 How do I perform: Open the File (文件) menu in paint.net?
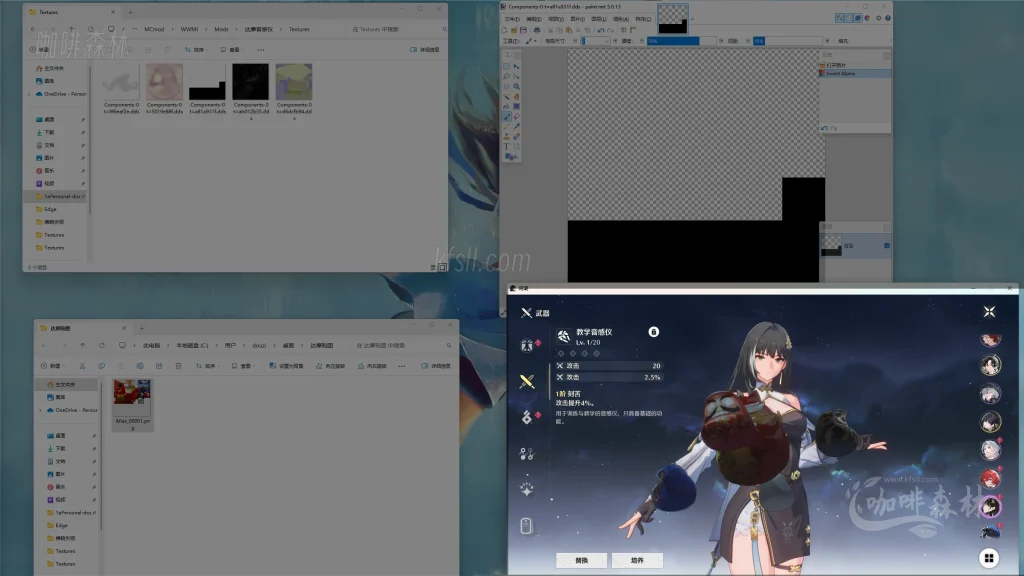coord(512,19)
